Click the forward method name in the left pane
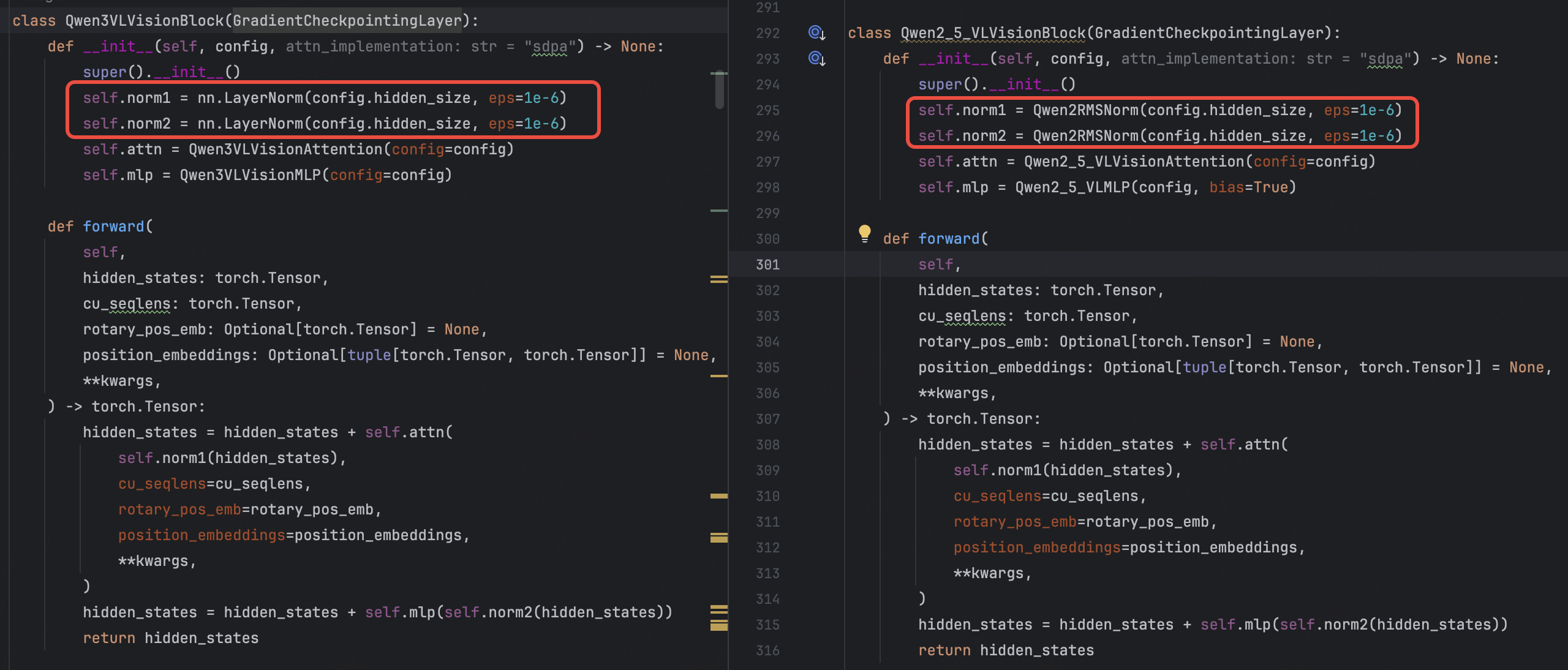 [x=113, y=227]
